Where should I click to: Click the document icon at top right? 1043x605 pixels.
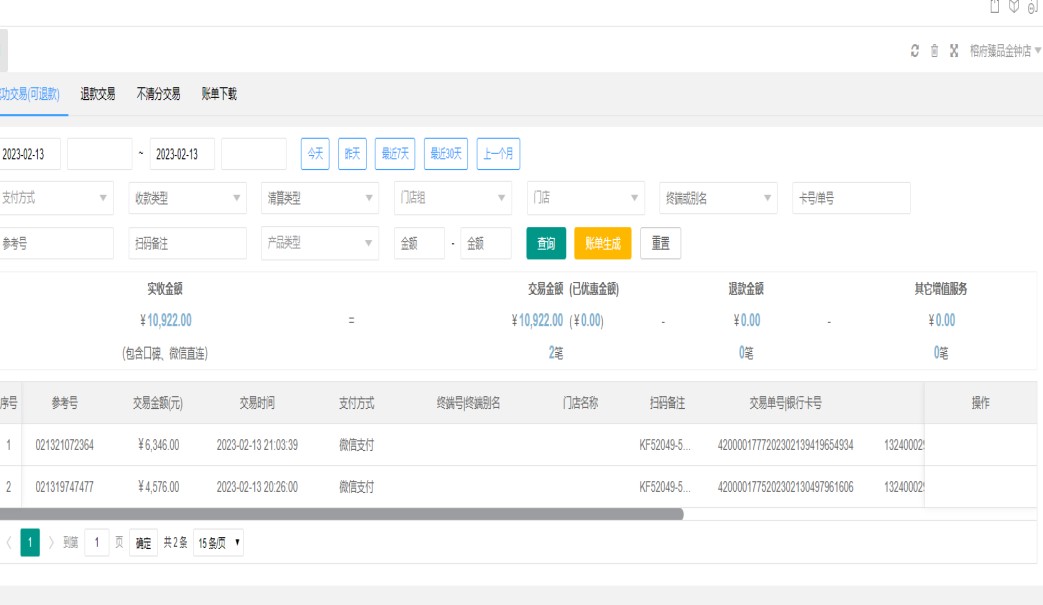994,7
